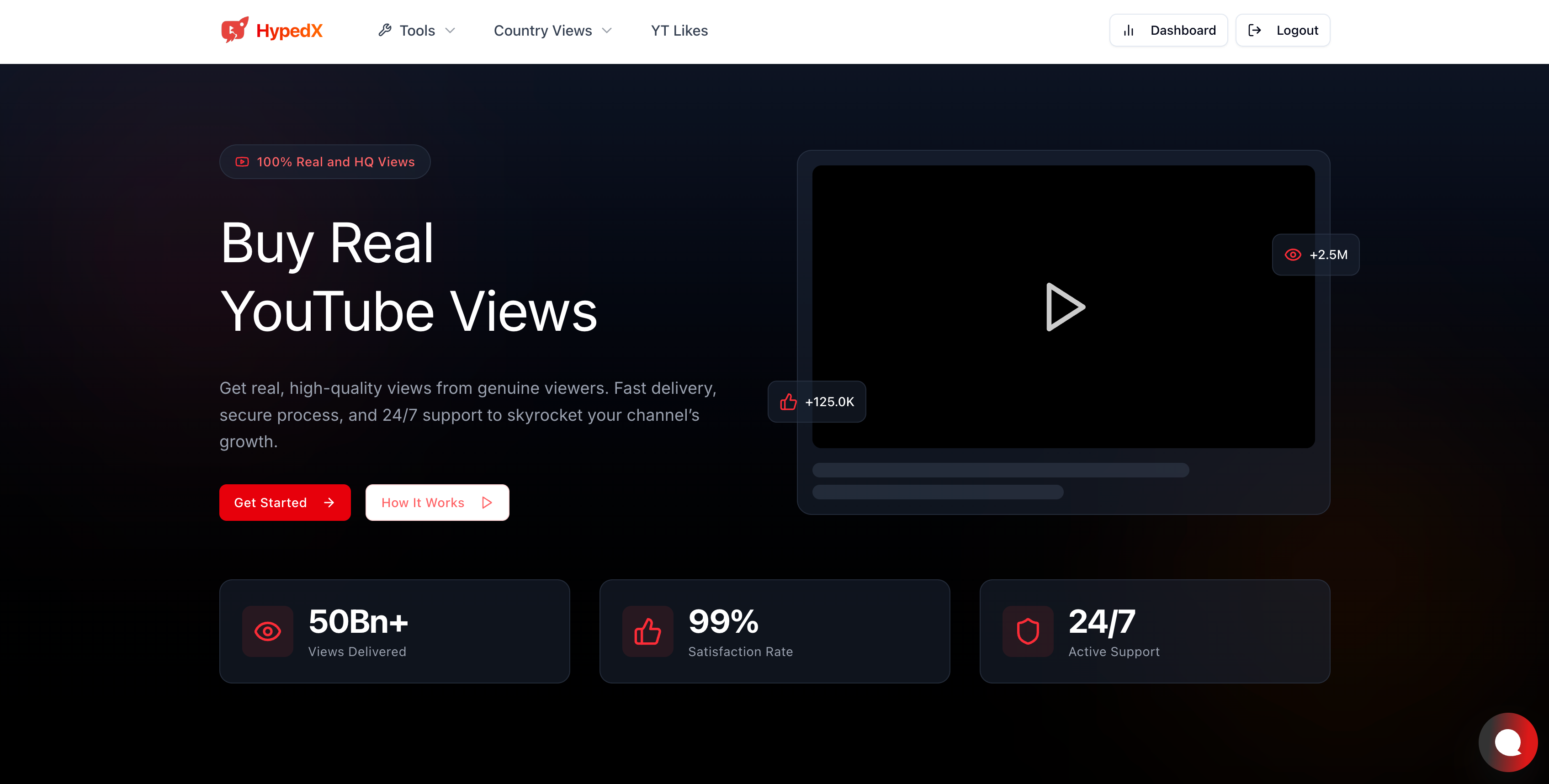Click the video icon in 100% Real badge
This screenshot has width=1549, height=784.
tap(242, 162)
